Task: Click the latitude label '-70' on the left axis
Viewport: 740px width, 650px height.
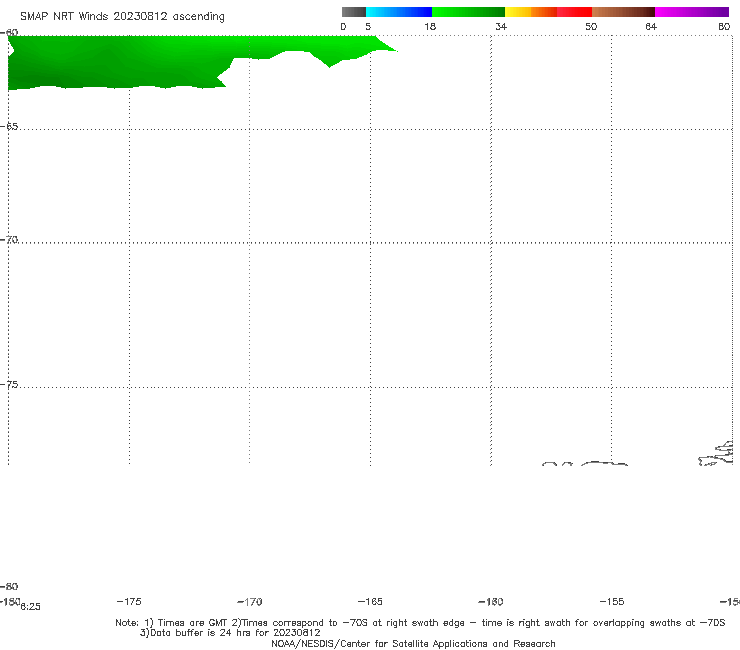Action: pos(9,240)
